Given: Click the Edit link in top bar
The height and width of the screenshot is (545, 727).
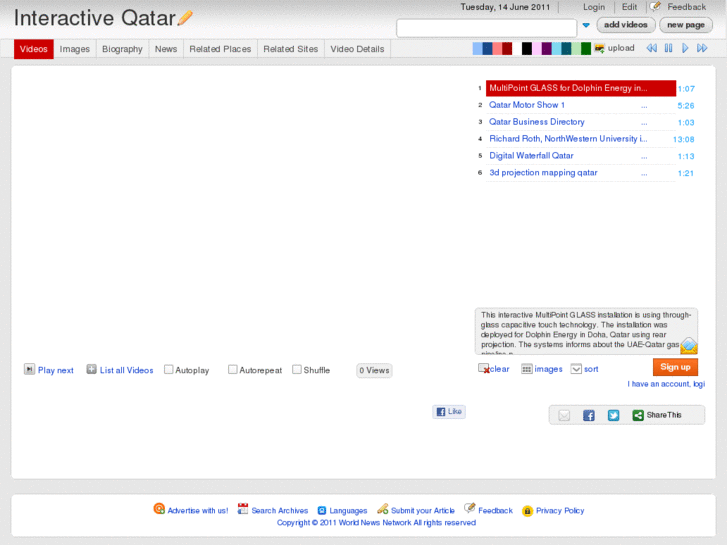Looking at the screenshot, I should 629,7.
